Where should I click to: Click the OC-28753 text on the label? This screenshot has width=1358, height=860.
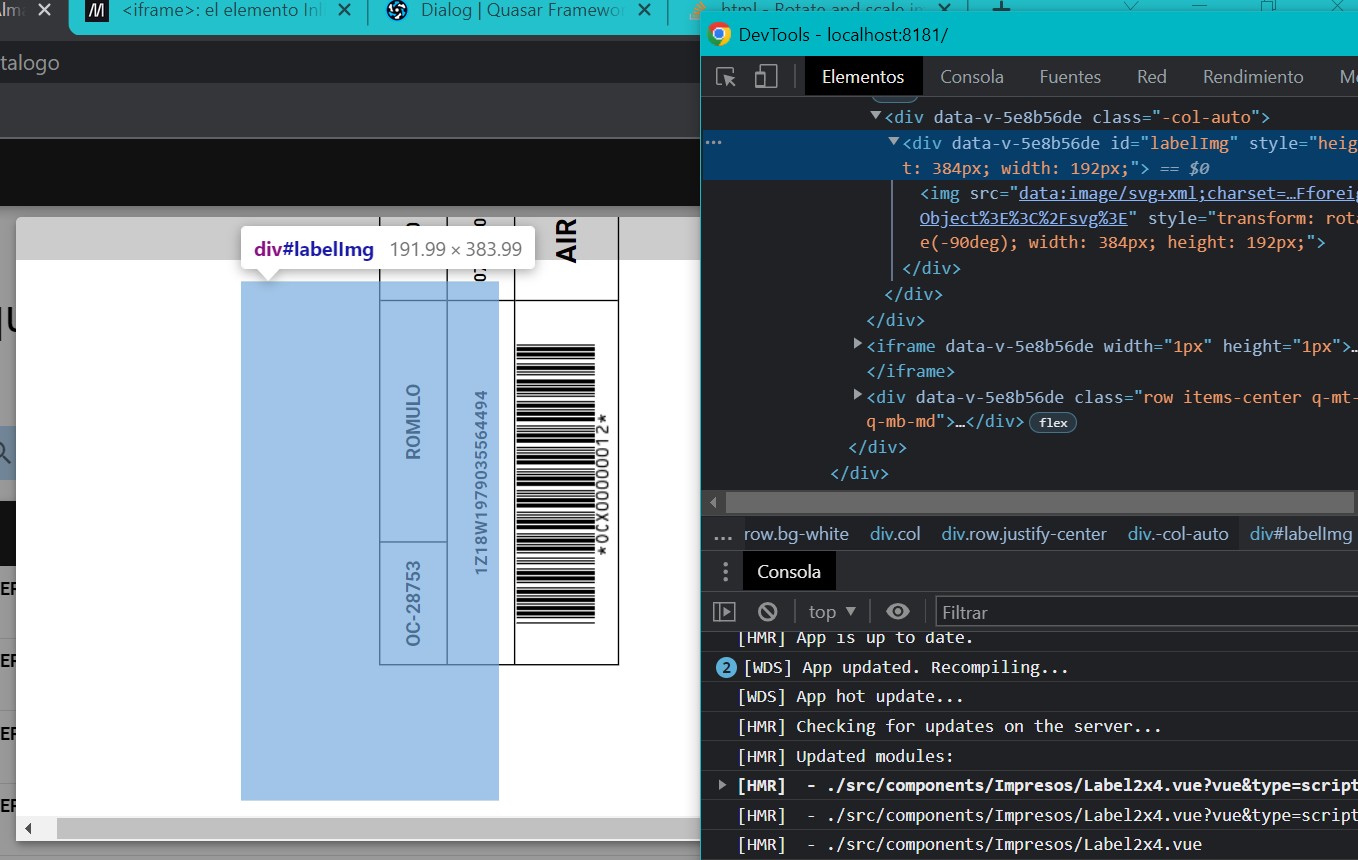point(413,603)
